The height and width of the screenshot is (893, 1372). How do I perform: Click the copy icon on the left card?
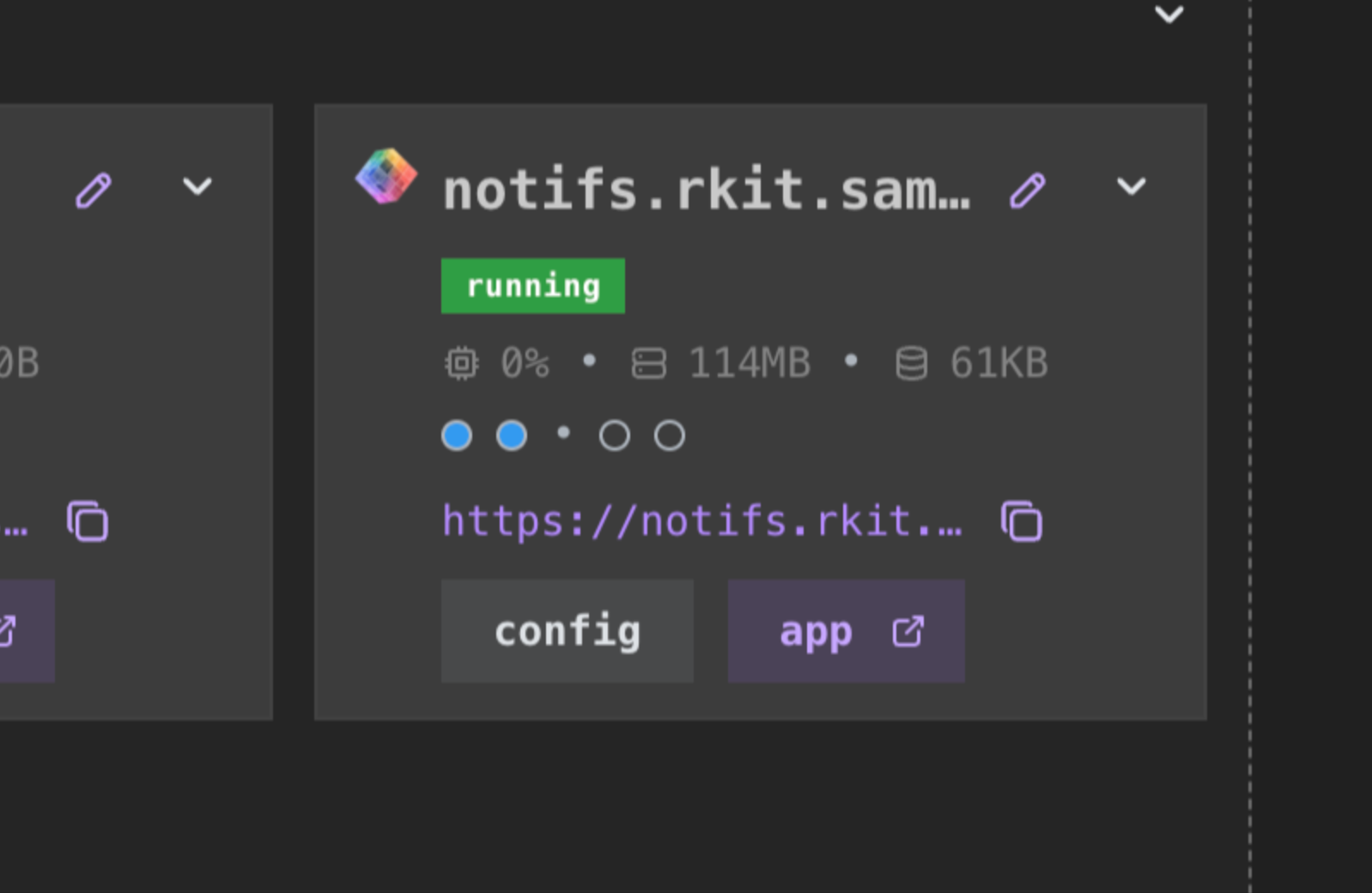point(88,521)
